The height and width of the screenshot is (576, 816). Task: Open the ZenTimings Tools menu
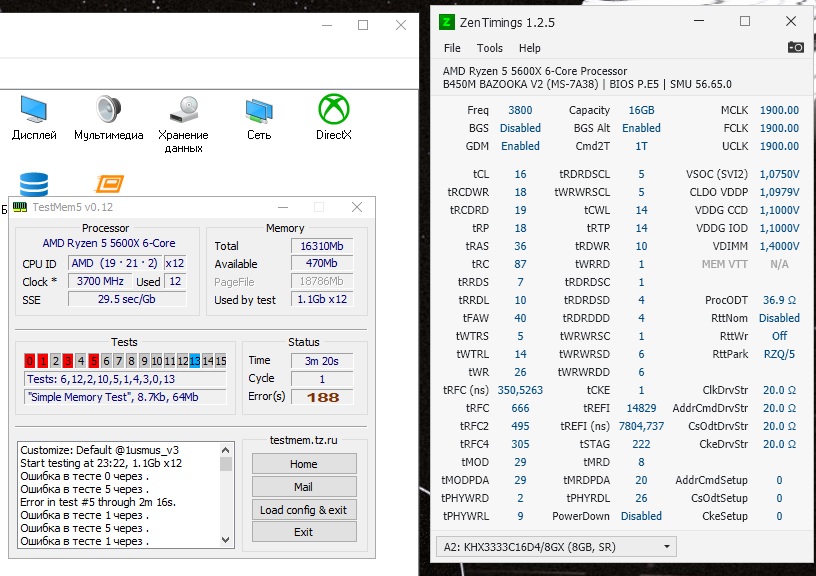pos(490,48)
